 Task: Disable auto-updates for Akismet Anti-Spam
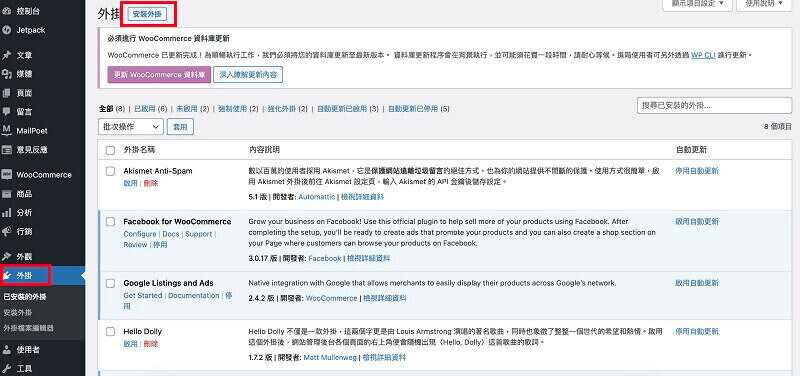pos(696,171)
